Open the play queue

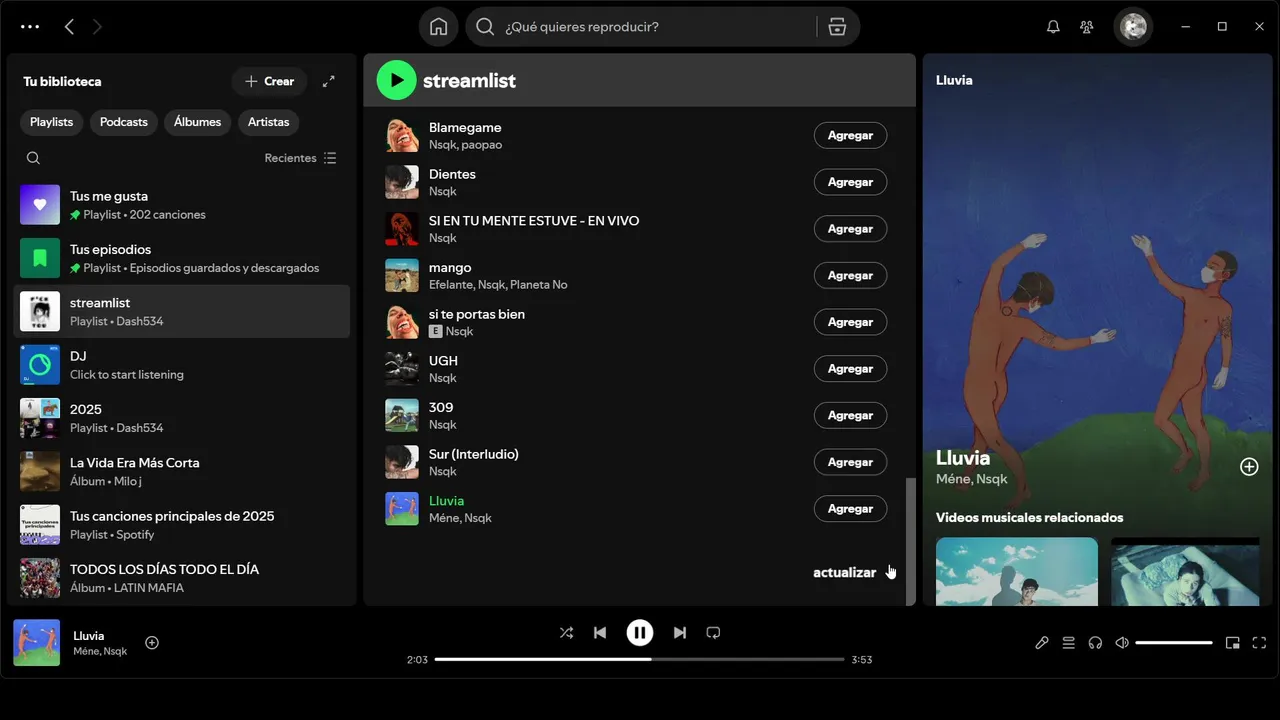click(x=1069, y=643)
